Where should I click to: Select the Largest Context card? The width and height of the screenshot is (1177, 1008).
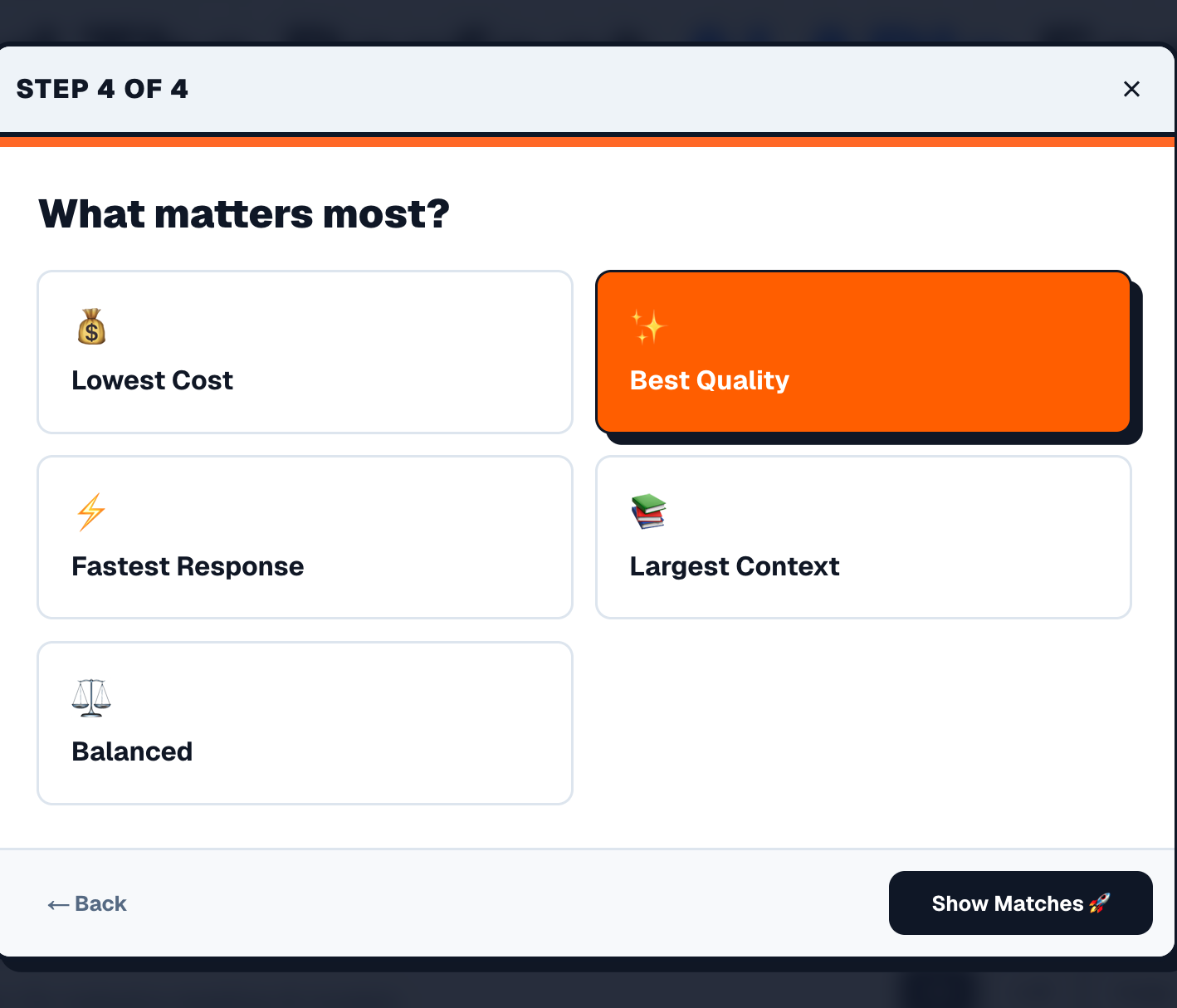tap(863, 537)
